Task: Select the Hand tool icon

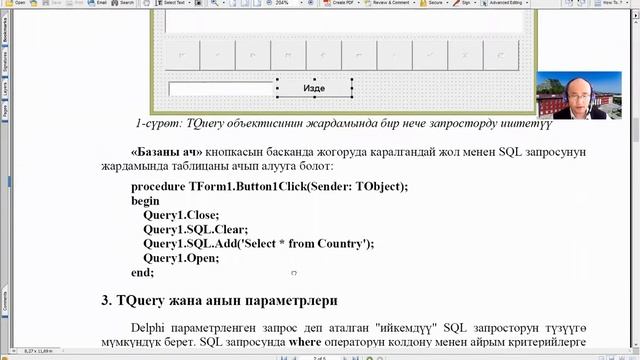Action: pyautogui.click(x=147, y=2)
